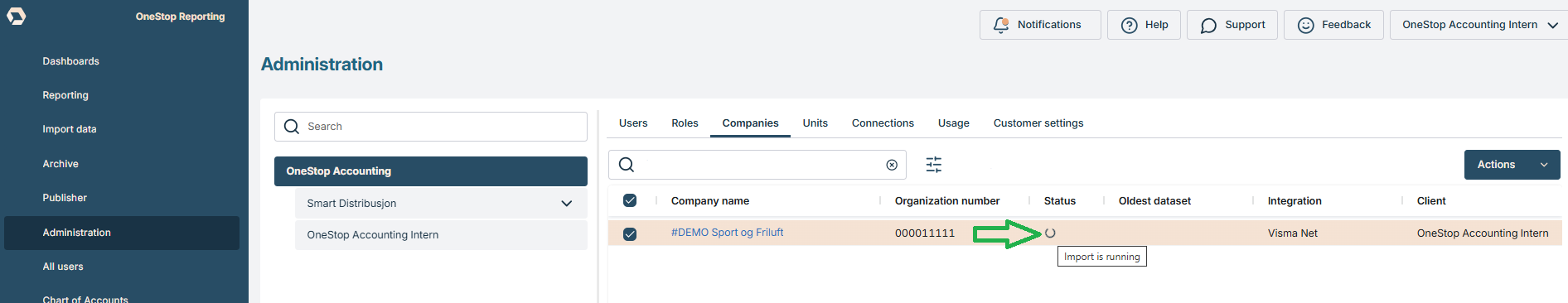Sort by Status column header

click(x=1060, y=201)
